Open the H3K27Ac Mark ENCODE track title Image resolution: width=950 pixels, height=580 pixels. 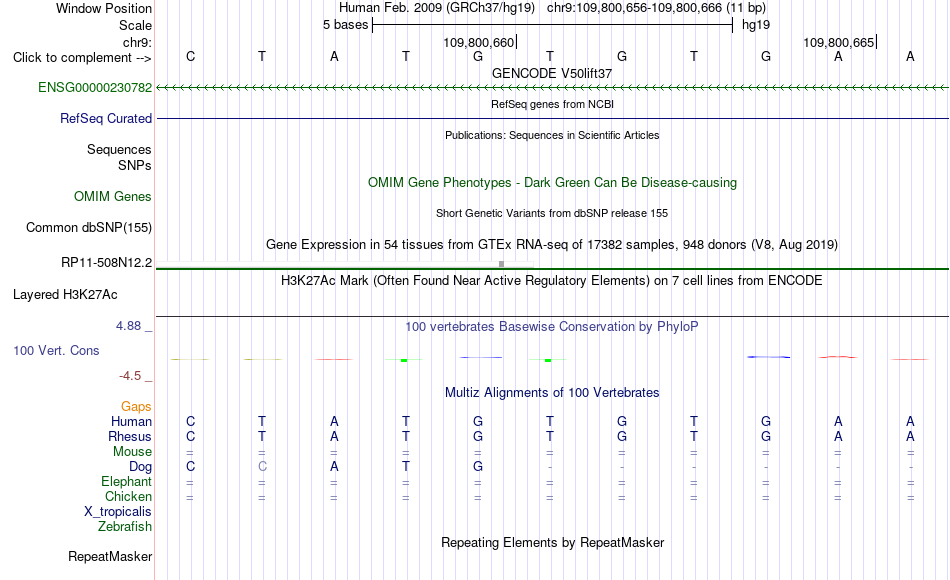pyautogui.click(x=552, y=281)
